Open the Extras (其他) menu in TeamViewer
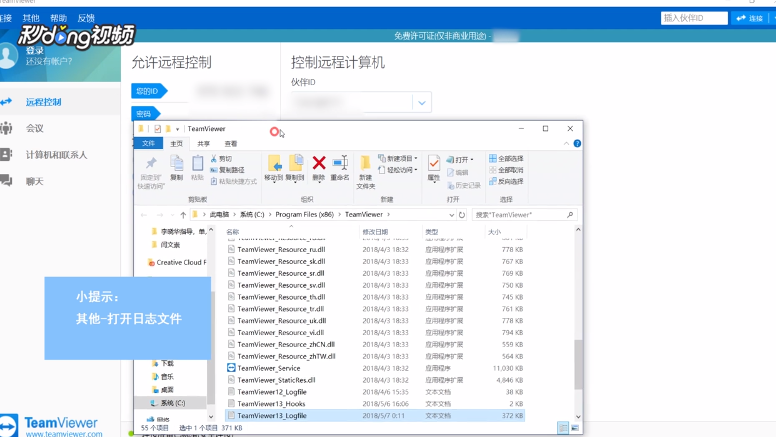The width and height of the screenshot is (776, 437). coord(31,18)
